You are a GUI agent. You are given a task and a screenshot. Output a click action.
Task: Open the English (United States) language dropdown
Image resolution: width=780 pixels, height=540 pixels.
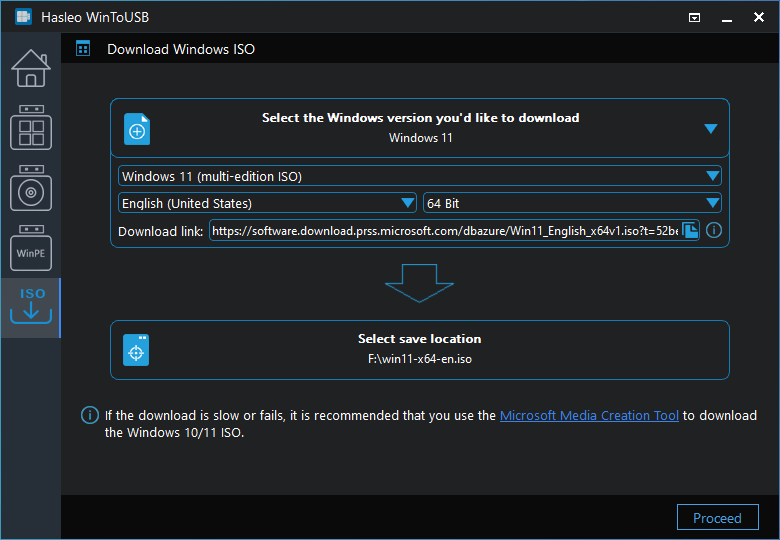pyautogui.click(x=267, y=203)
